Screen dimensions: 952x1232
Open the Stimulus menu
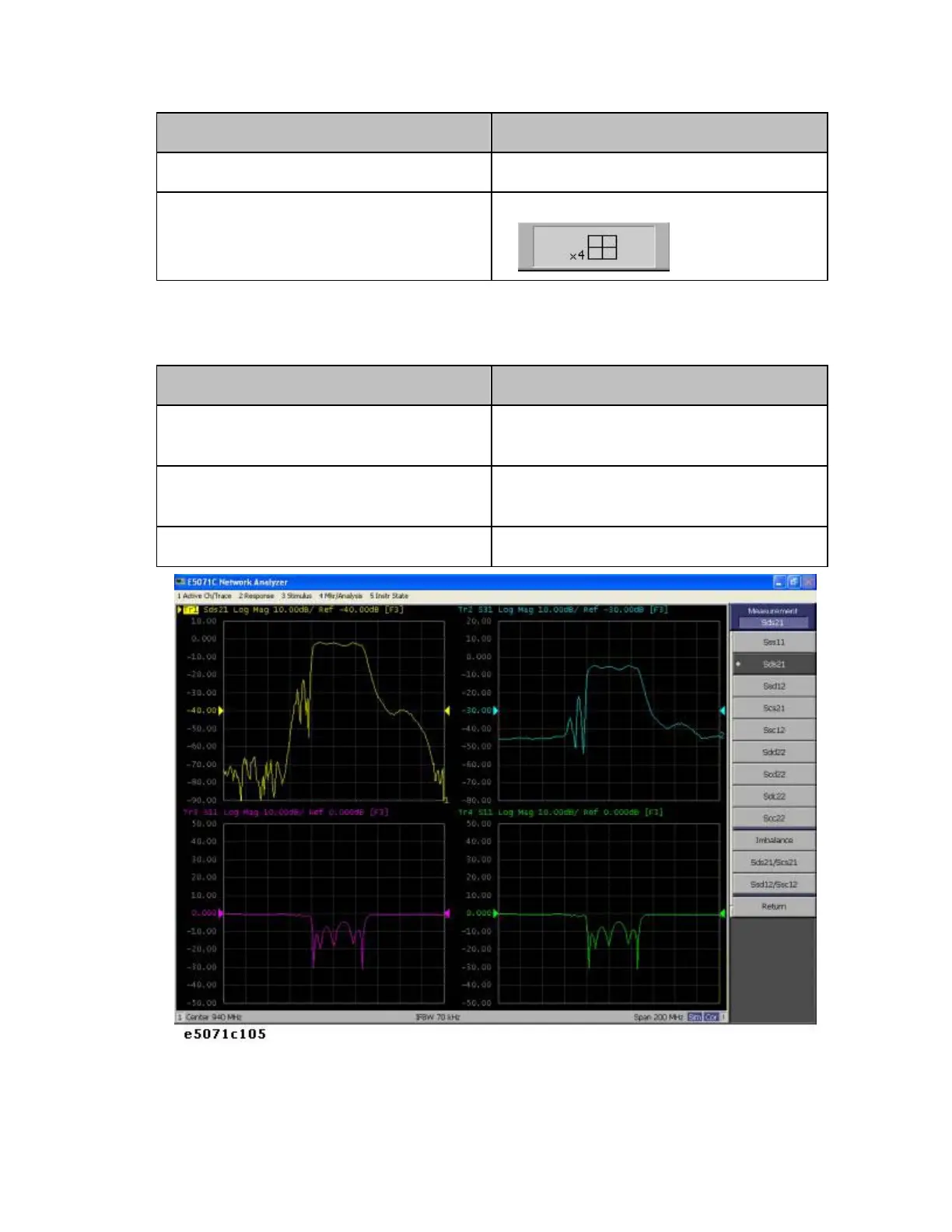pos(296,596)
